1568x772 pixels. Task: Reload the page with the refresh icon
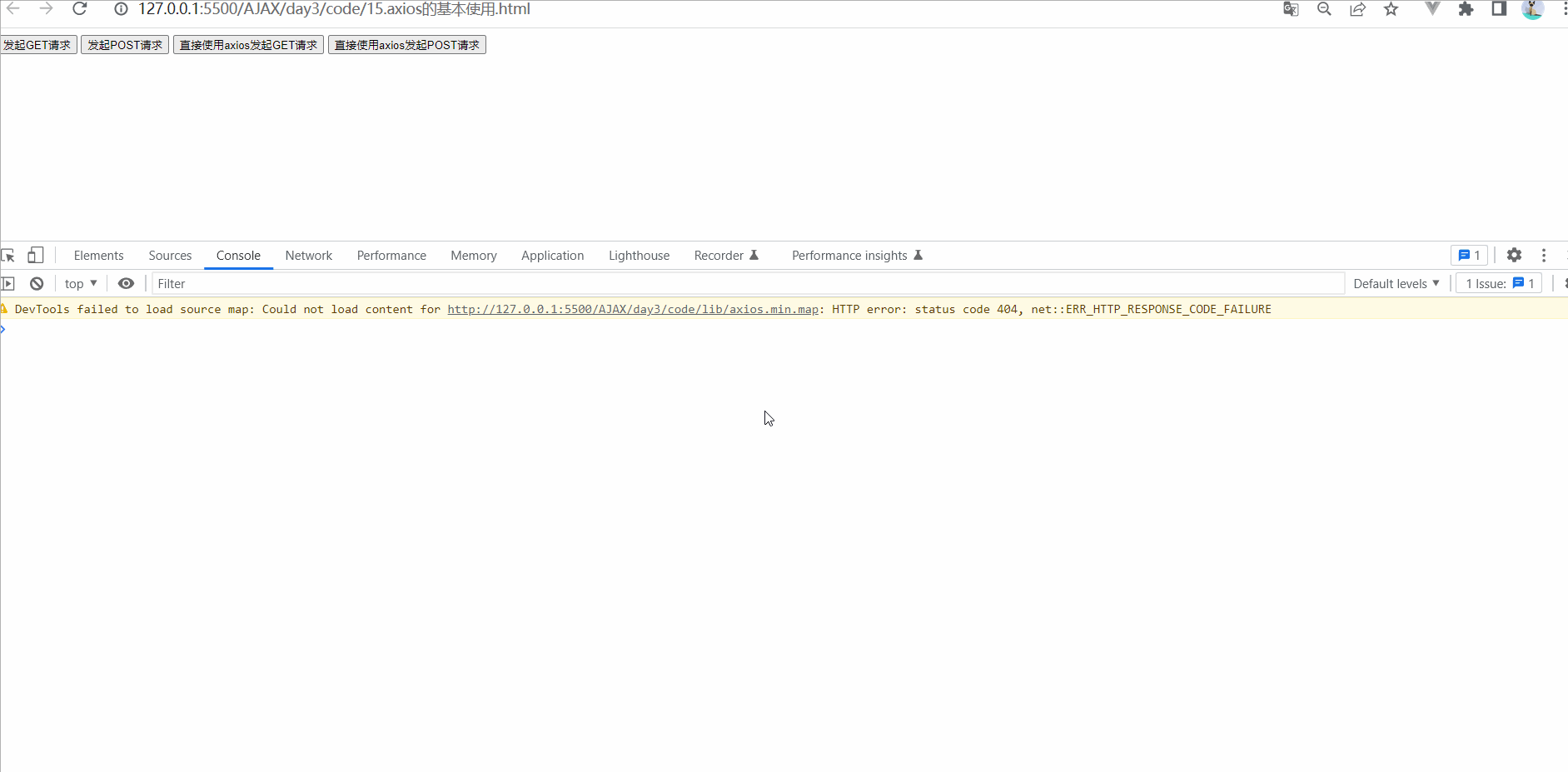[x=80, y=9]
